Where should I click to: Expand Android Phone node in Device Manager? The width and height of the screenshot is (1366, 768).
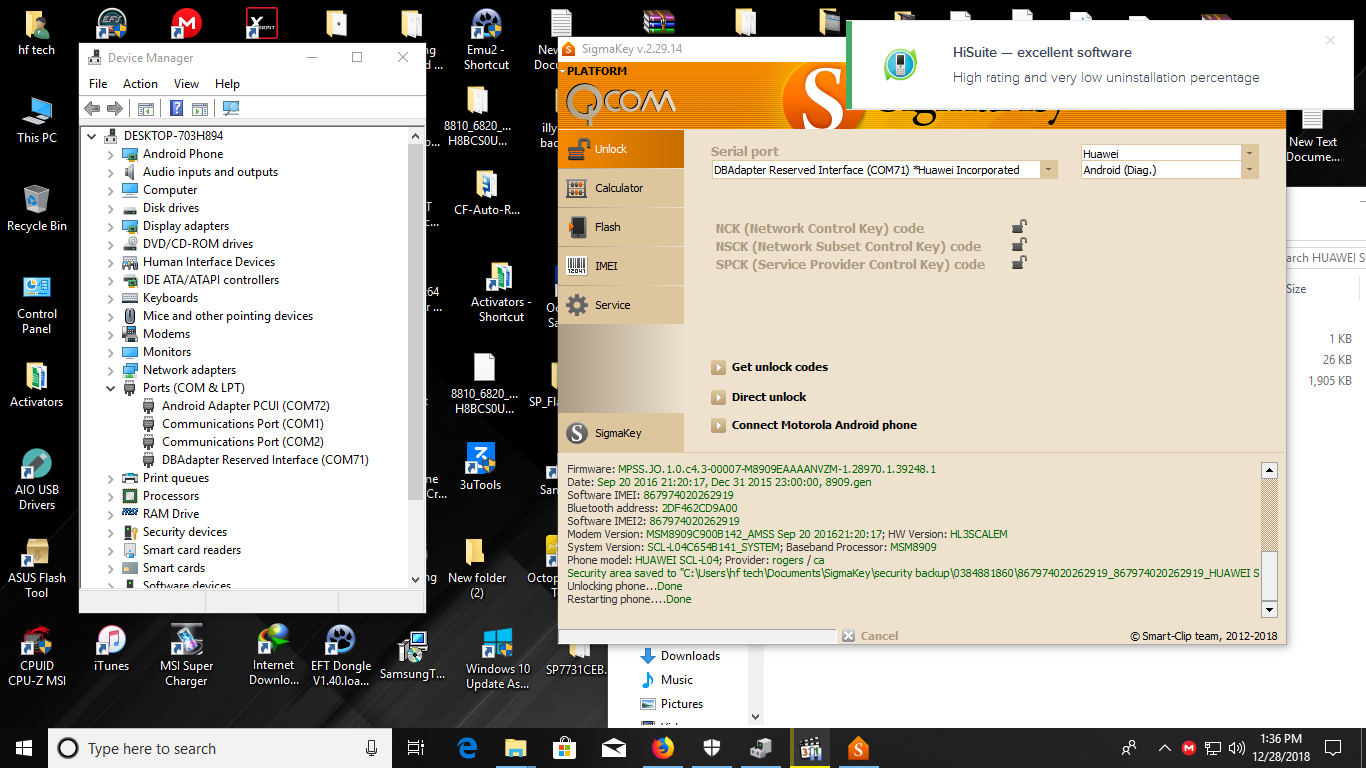pos(111,154)
